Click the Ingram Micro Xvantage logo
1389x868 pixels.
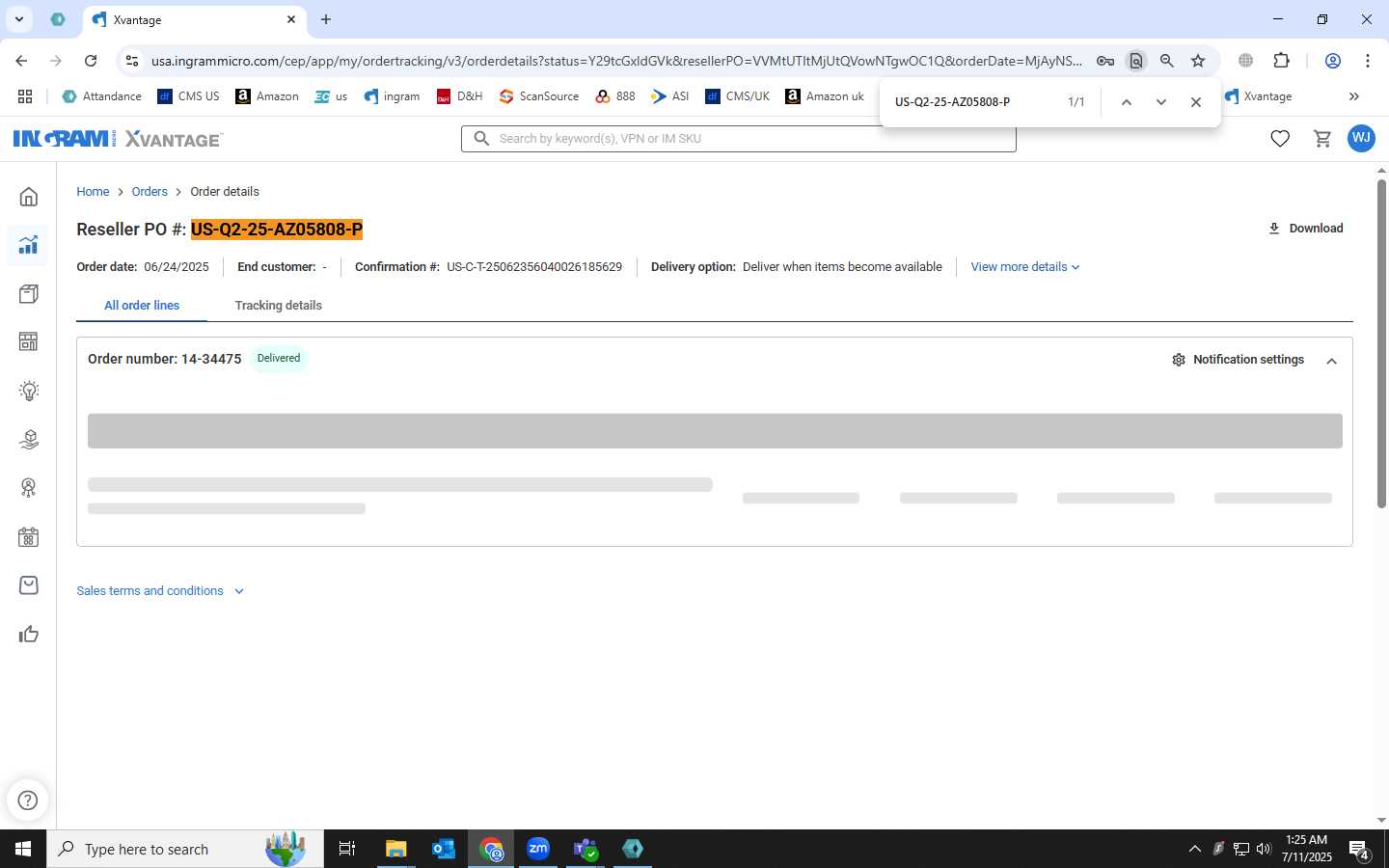(118, 139)
